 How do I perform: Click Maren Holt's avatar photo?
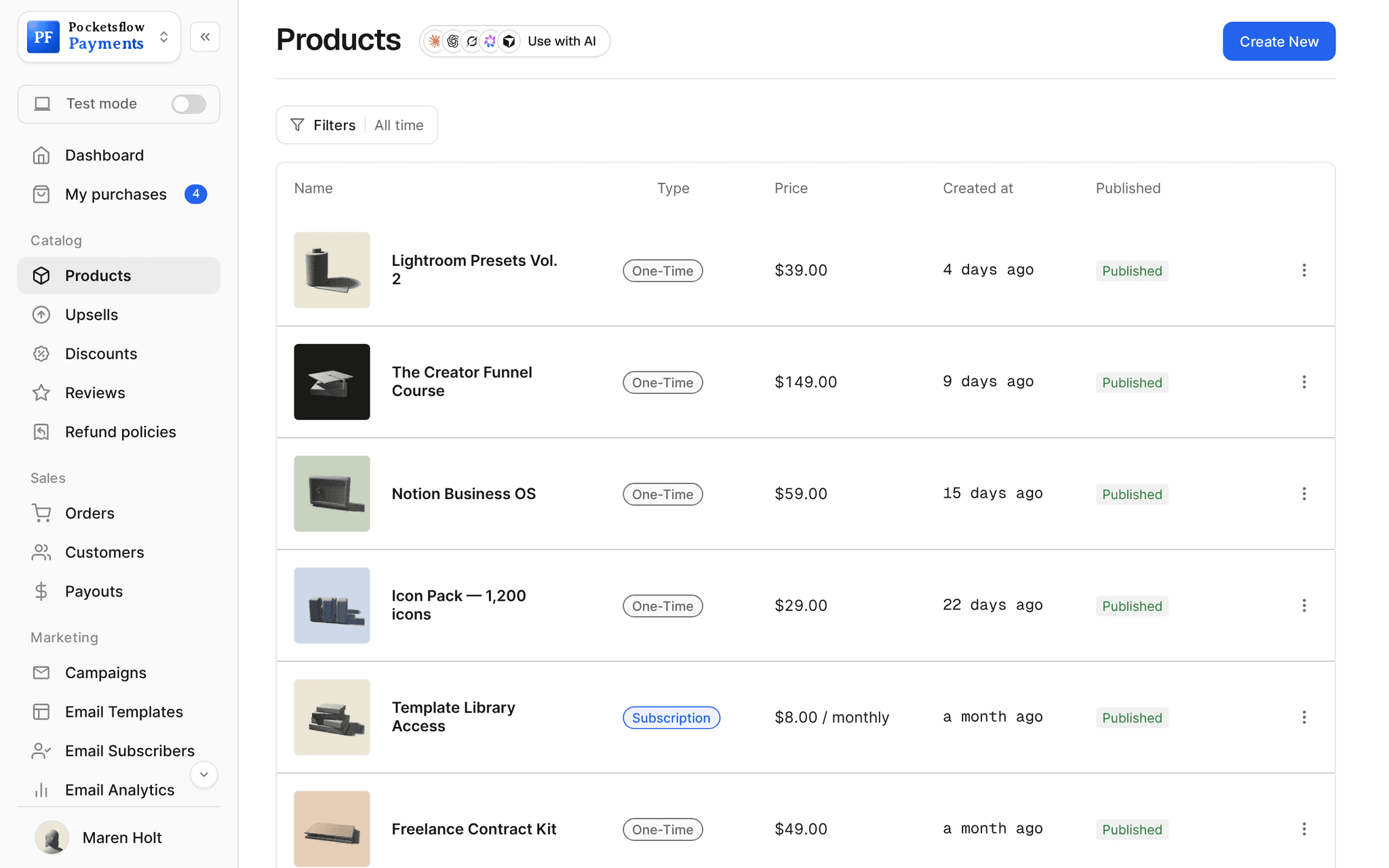pyautogui.click(x=52, y=837)
